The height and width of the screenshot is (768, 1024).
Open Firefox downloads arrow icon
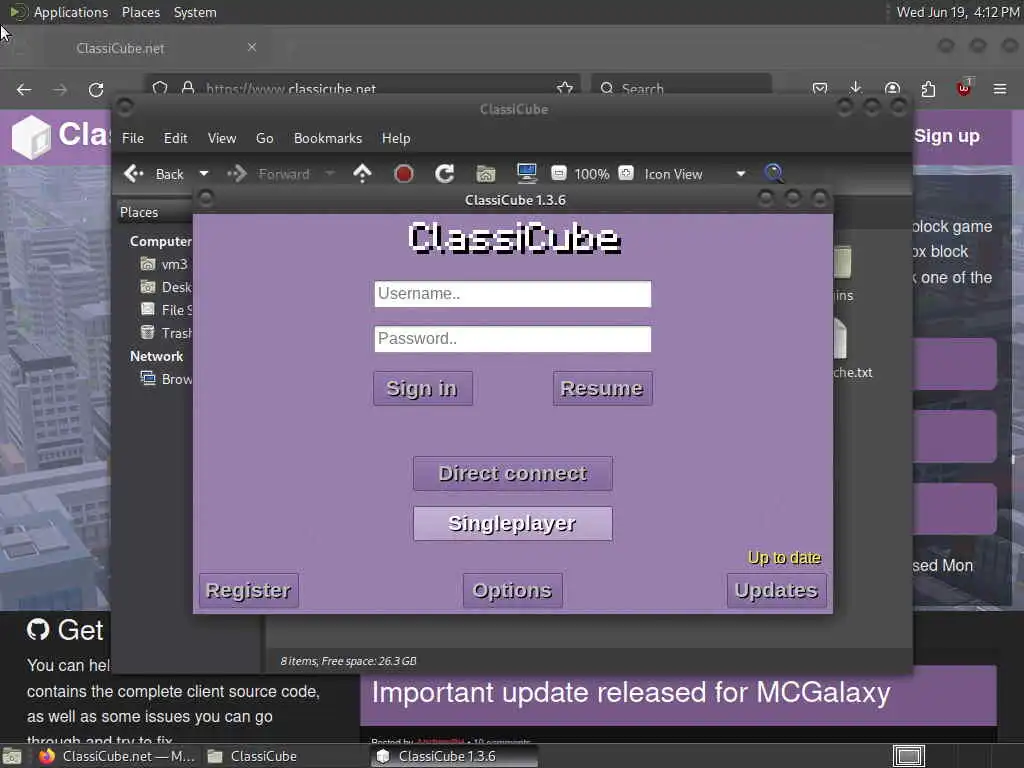tap(856, 88)
